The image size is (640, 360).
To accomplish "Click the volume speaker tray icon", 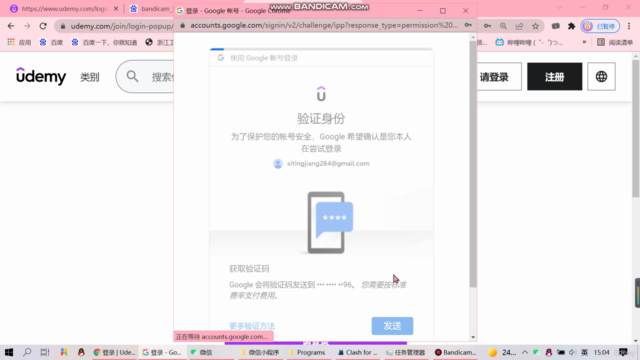I will click(x=572, y=352).
